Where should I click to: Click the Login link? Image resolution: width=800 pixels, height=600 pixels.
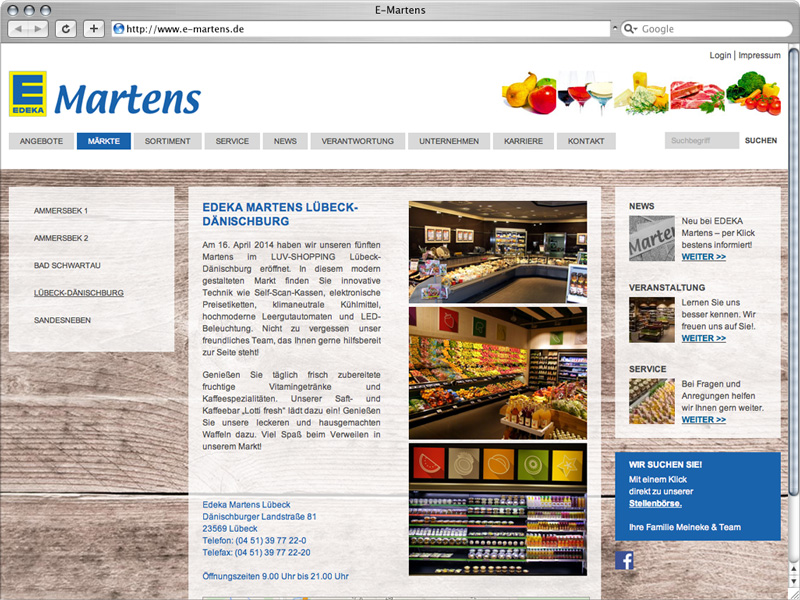coord(720,55)
